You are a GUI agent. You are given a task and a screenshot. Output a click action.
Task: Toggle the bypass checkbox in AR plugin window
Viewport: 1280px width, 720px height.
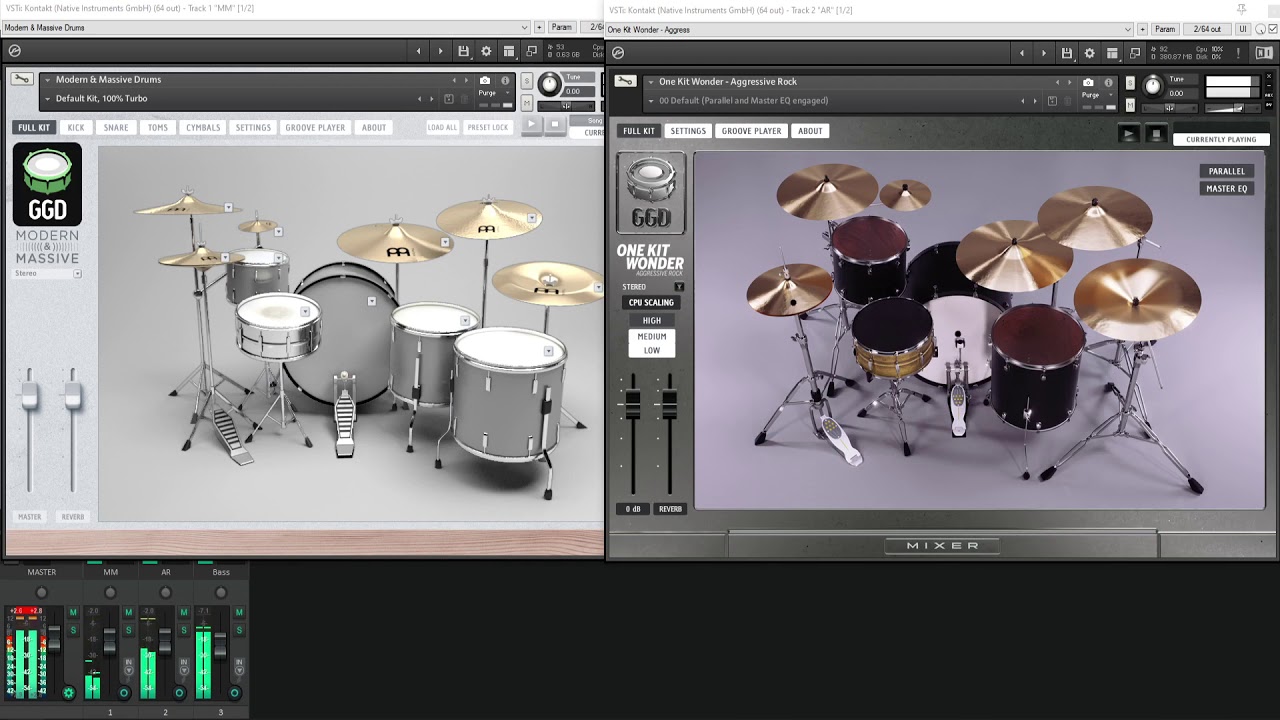pos(1272,29)
